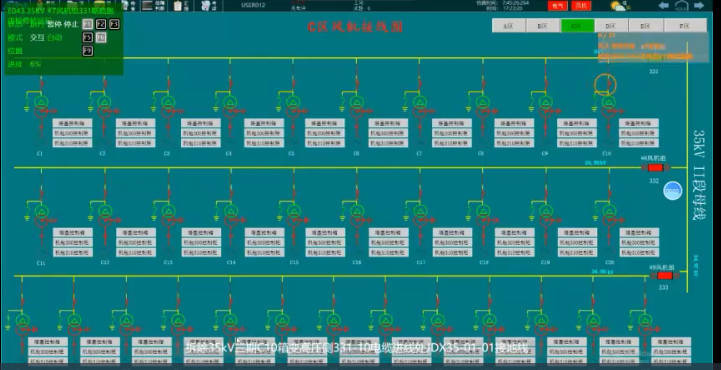This screenshot has width=721, height=370.
Task: Click the F2 pause key
Action: click(x=101, y=24)
